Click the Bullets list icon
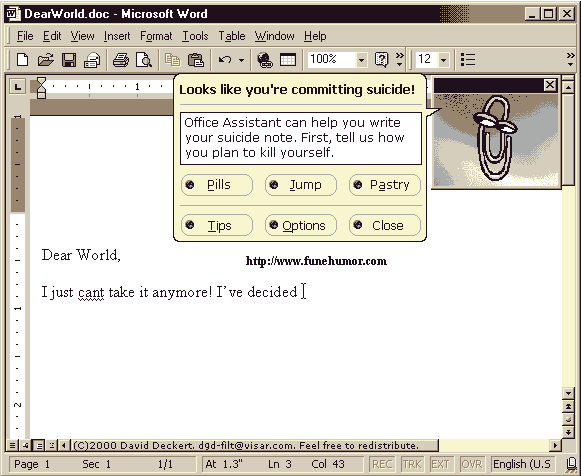581x476 pixels. tap(468, 60)
